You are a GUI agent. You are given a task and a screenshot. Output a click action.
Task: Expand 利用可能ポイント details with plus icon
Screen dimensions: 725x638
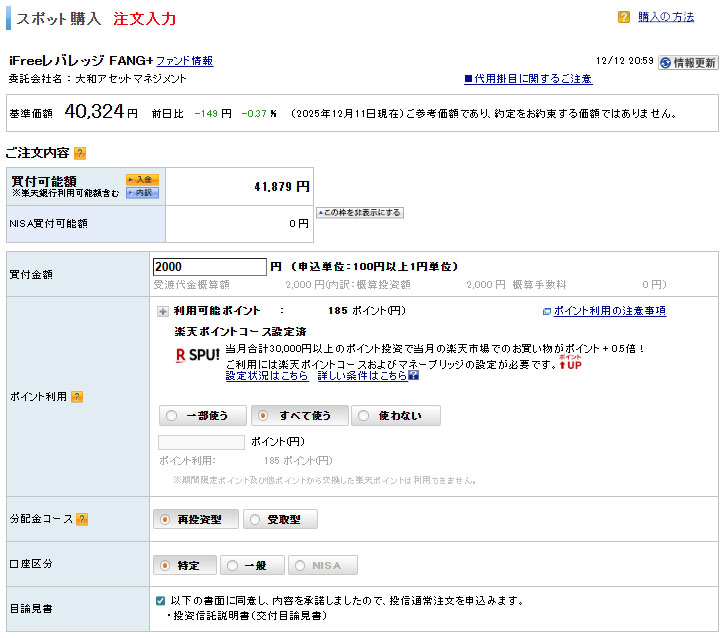coord(162,311)
